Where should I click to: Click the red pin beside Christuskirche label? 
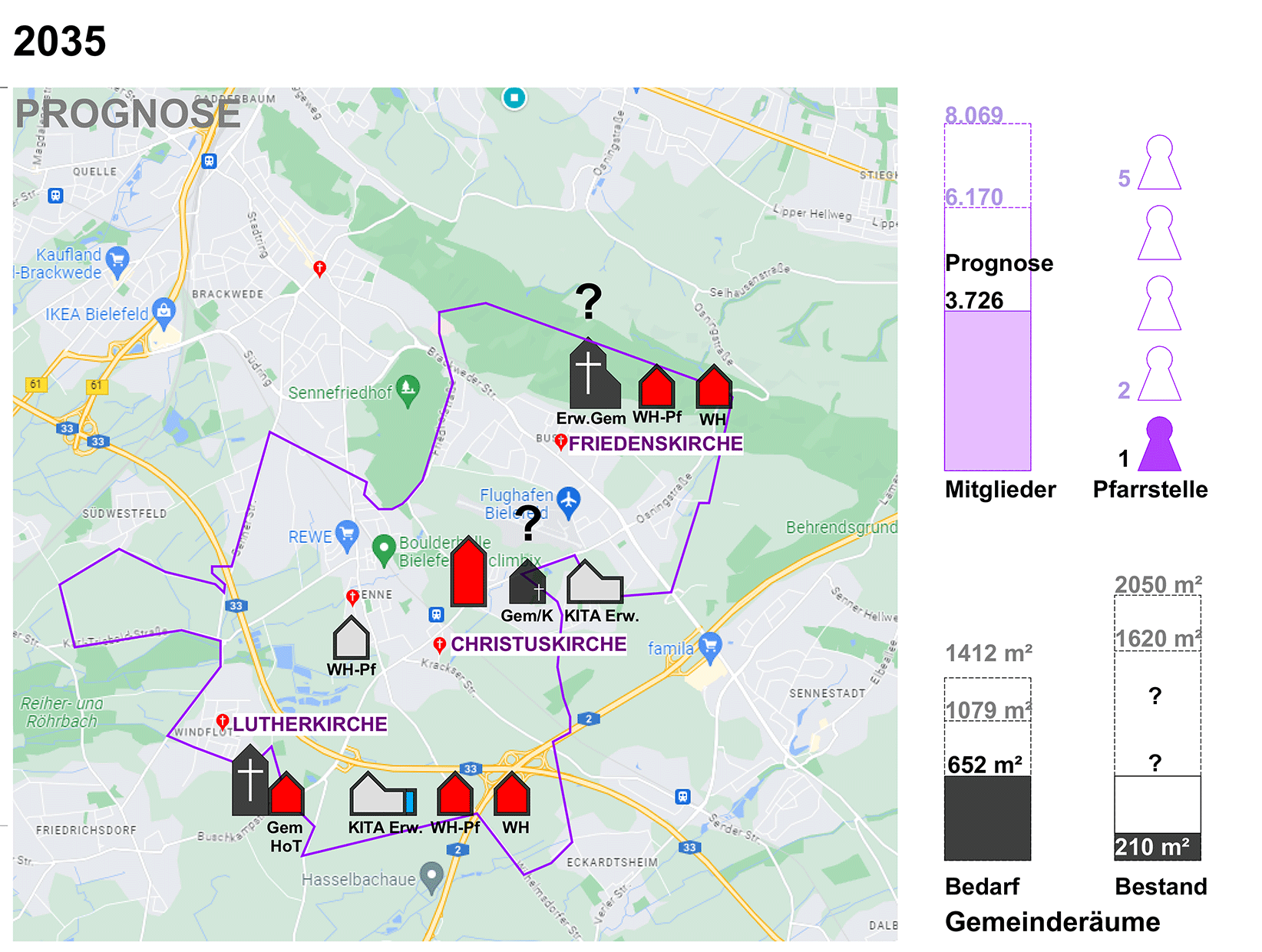click(440, 644)
